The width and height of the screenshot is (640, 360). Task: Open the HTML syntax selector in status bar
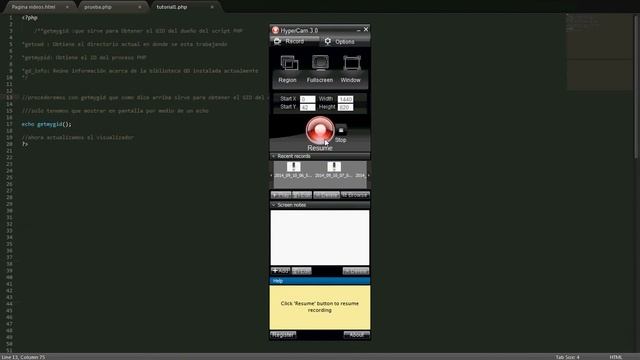point(616,357)
